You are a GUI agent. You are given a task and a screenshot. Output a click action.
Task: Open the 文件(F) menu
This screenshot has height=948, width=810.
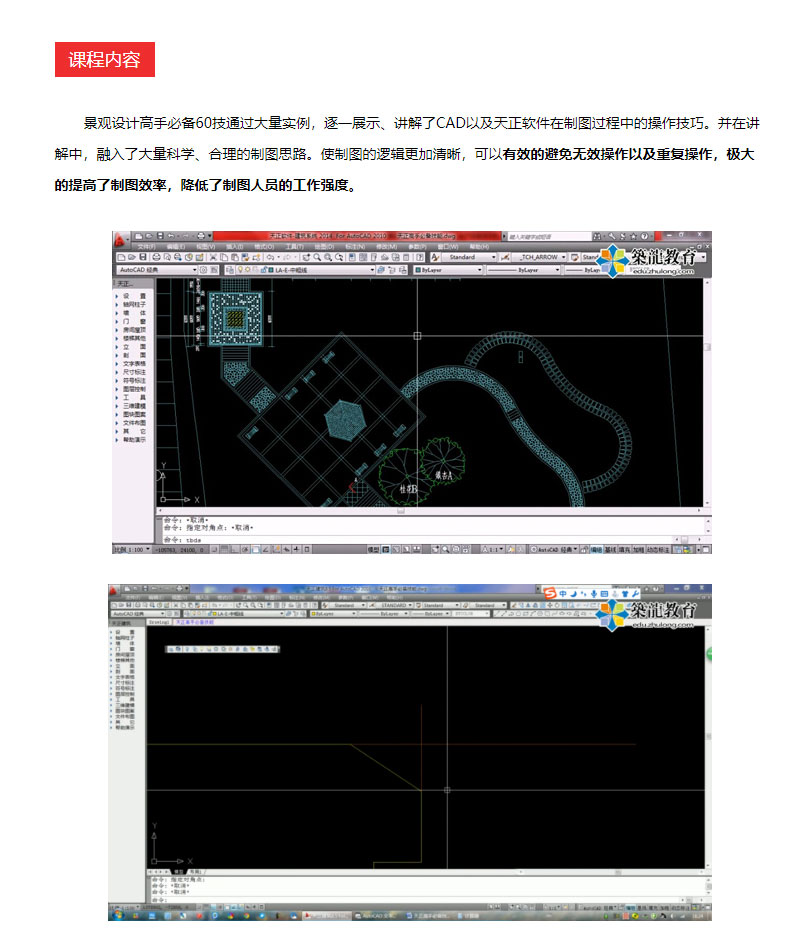147,247
